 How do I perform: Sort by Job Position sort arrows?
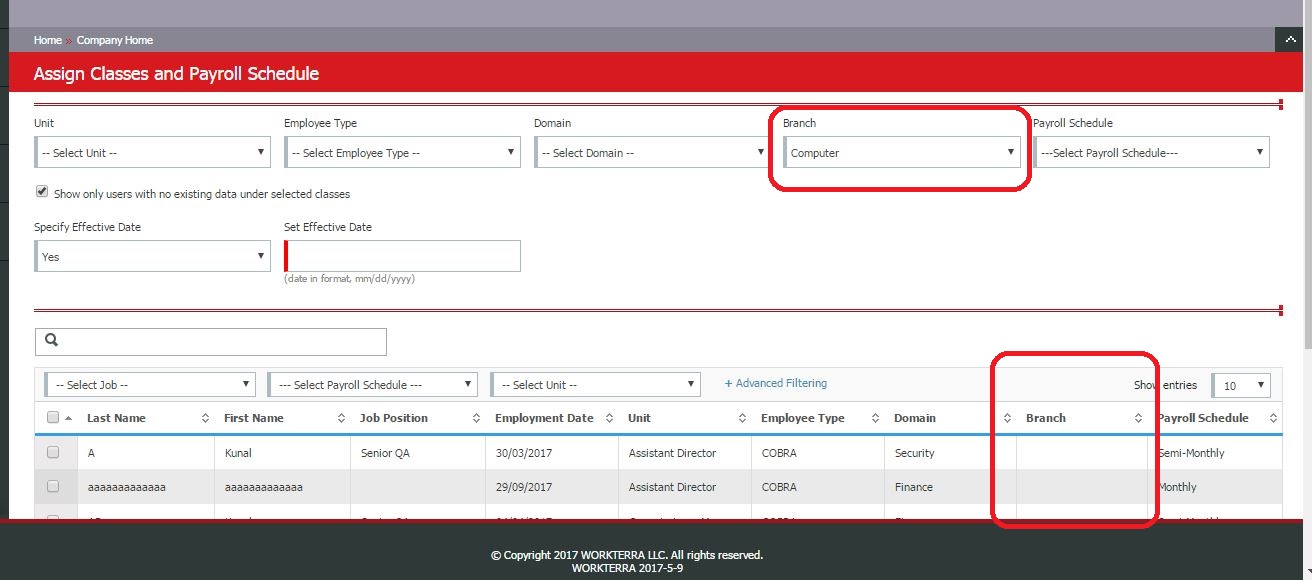click(x=477, y=418)
